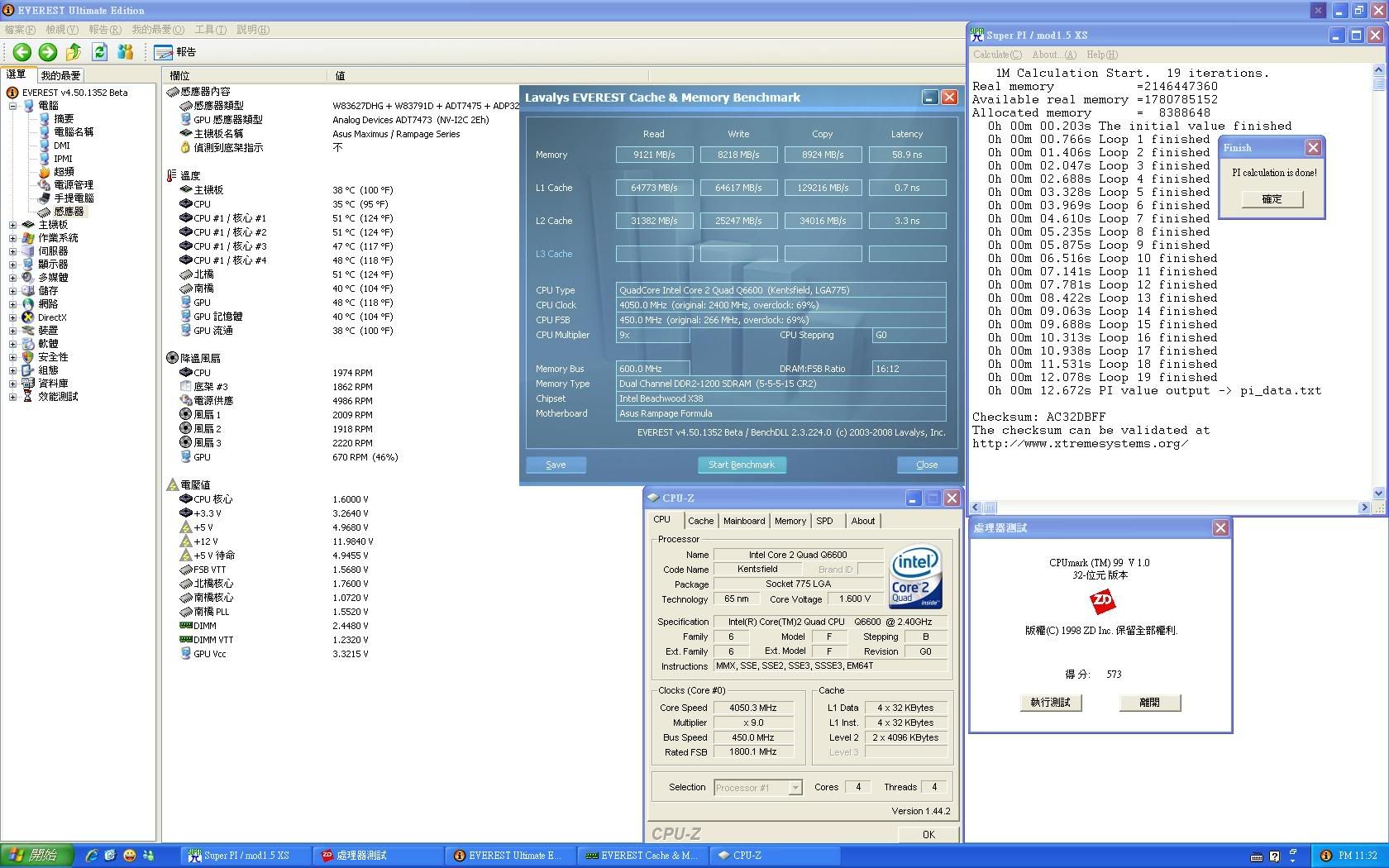The image size is (1389, 868).
Task: Open the 檔案 file menu in EVEREST
Action: pyautogui.click(x=20, y=30)
